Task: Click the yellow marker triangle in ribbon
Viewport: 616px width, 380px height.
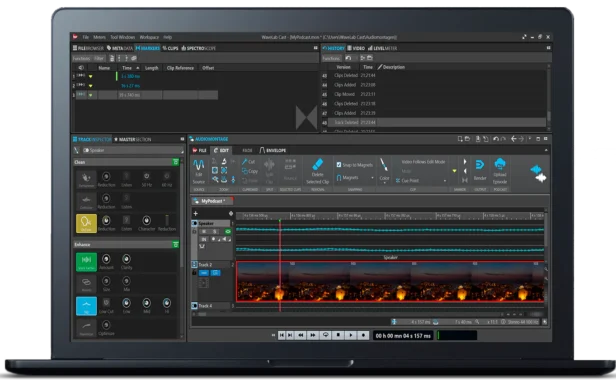Action: 455,171
